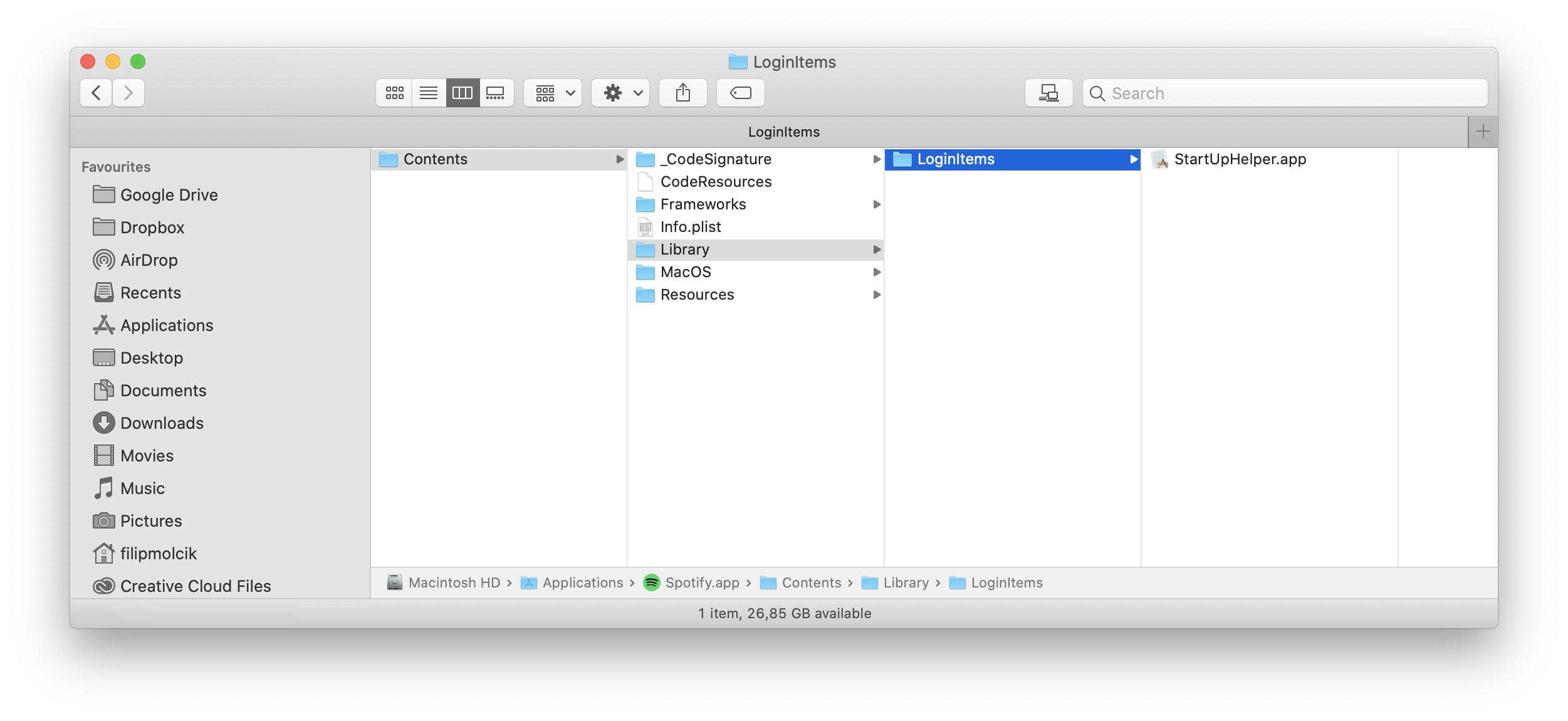This screenshot has height=721, width=1568.
Task: Open the AirDrop sidebar item
Action: coord(149,260)
